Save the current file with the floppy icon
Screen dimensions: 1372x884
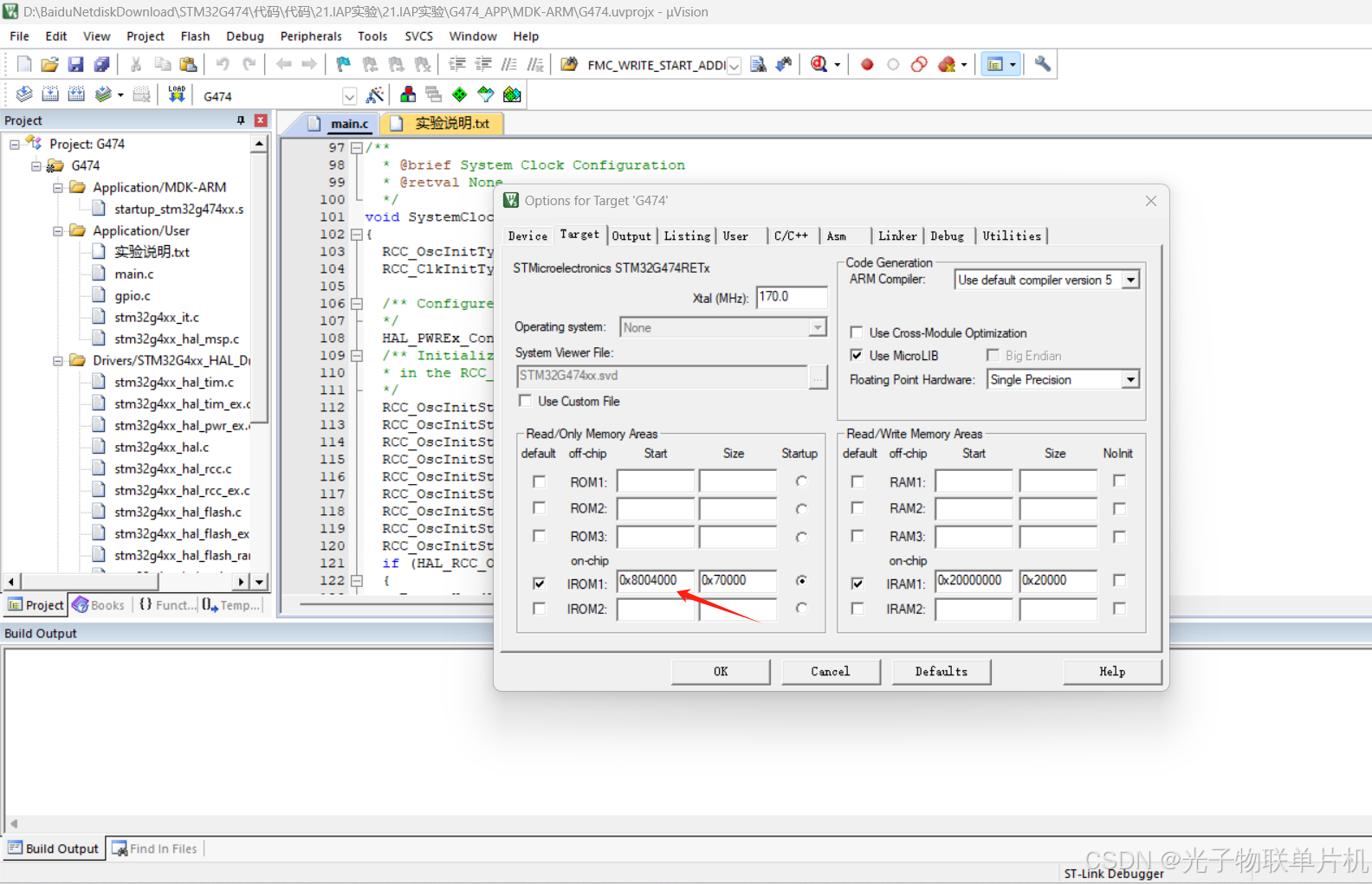tap(75, 64)
